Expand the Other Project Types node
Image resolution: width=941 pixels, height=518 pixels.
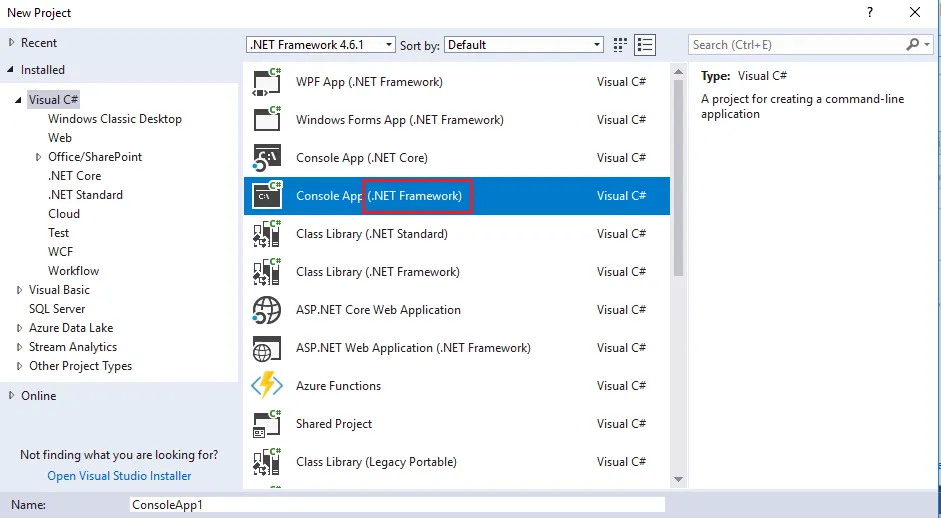(19, 366)
